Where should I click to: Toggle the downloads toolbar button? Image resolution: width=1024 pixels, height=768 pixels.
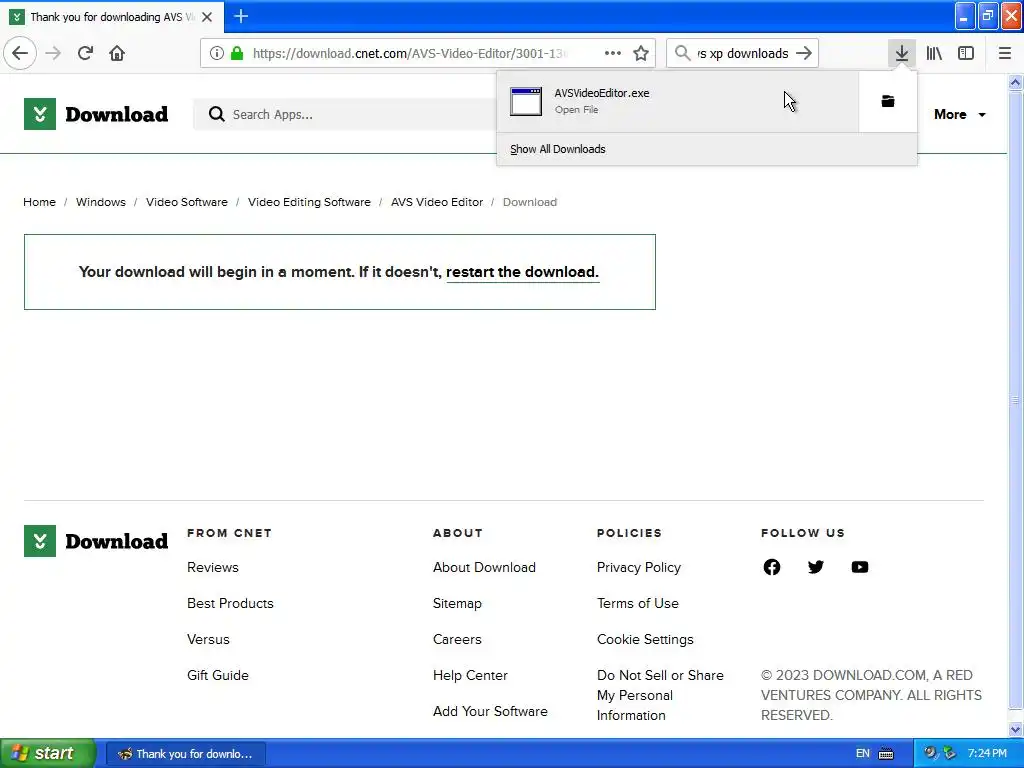902,53
